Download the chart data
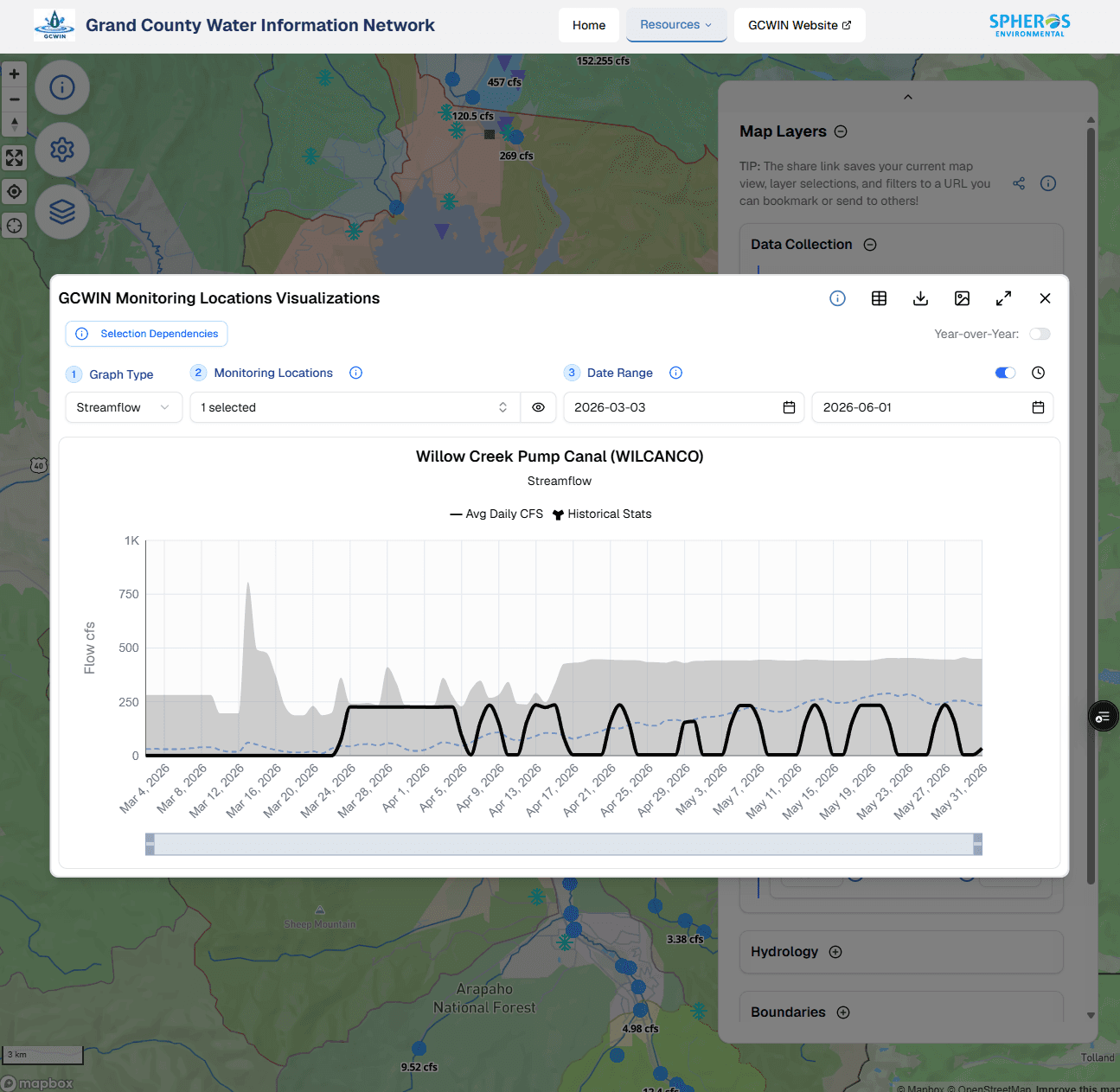1120x1092 pixels. click(x=920, y=298)
